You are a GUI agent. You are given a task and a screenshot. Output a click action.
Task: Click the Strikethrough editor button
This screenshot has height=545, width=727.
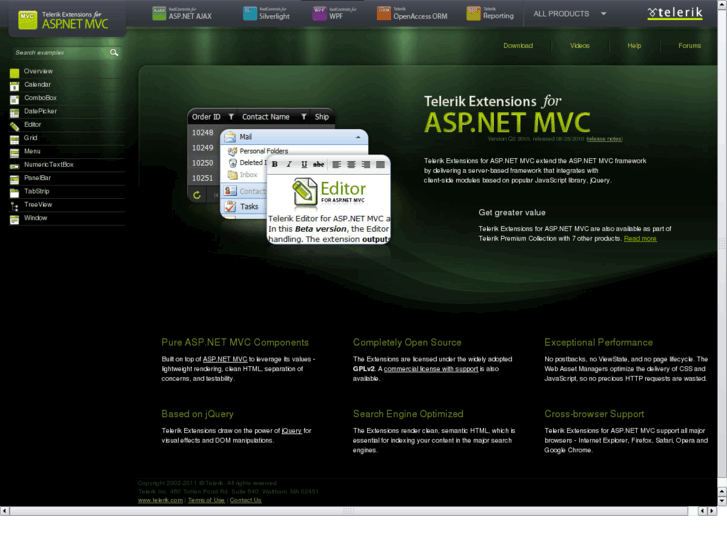tap(319, 164)
